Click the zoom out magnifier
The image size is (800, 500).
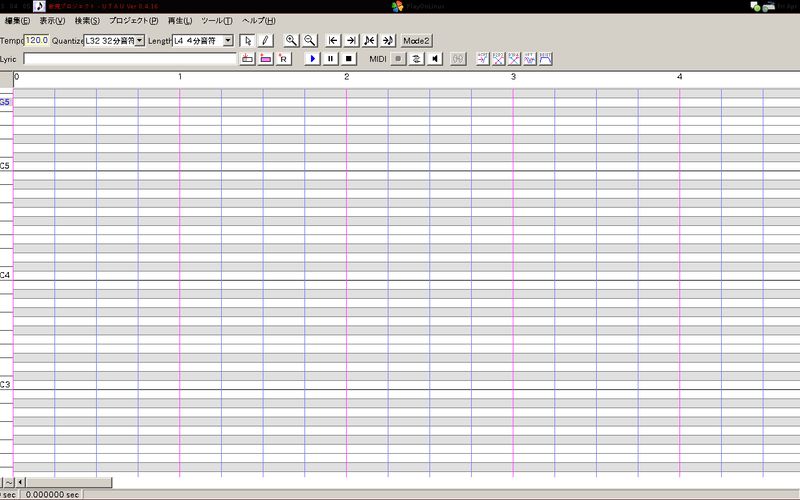310,41
